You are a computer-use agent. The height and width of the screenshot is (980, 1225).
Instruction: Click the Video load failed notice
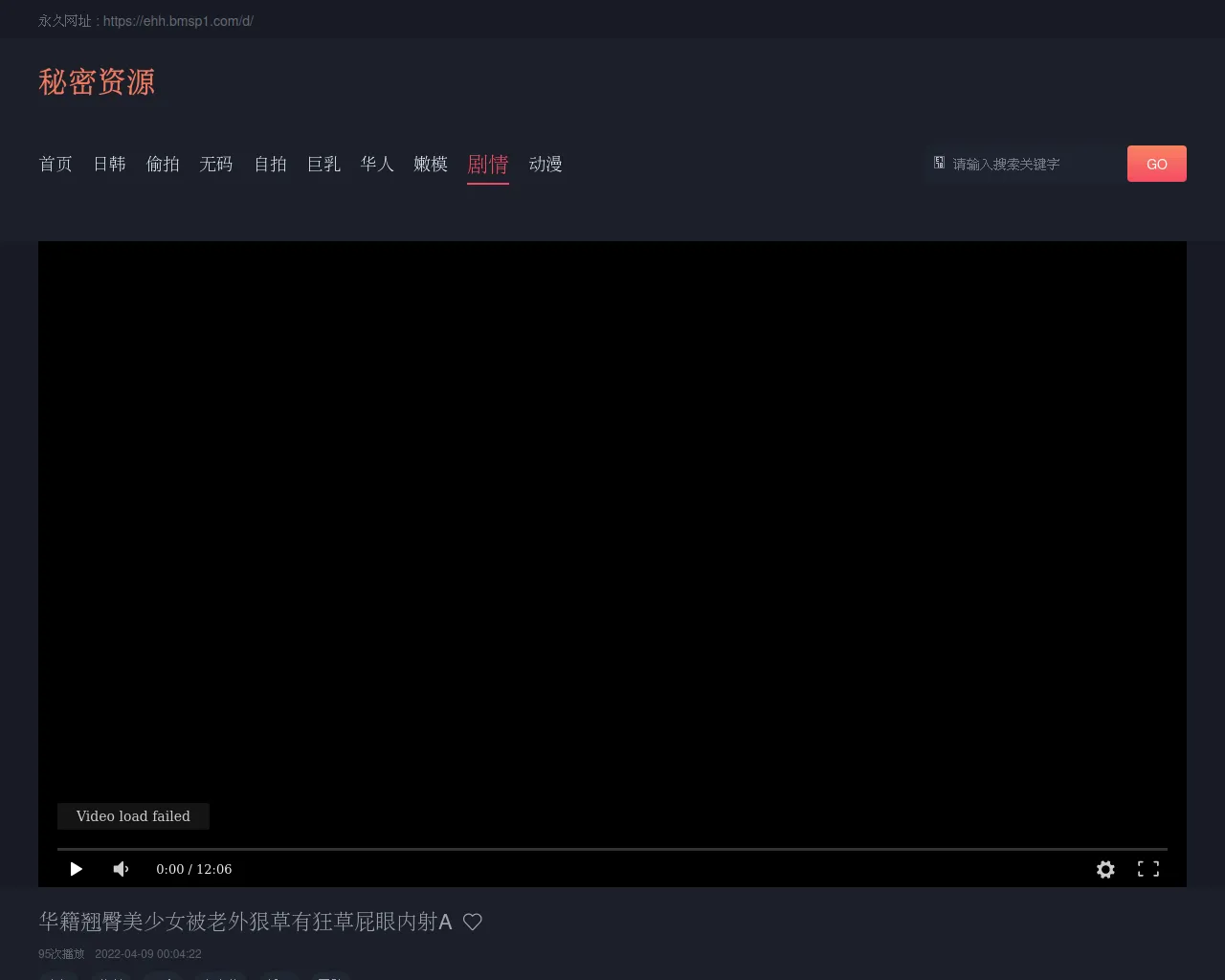tap(133, 816)
